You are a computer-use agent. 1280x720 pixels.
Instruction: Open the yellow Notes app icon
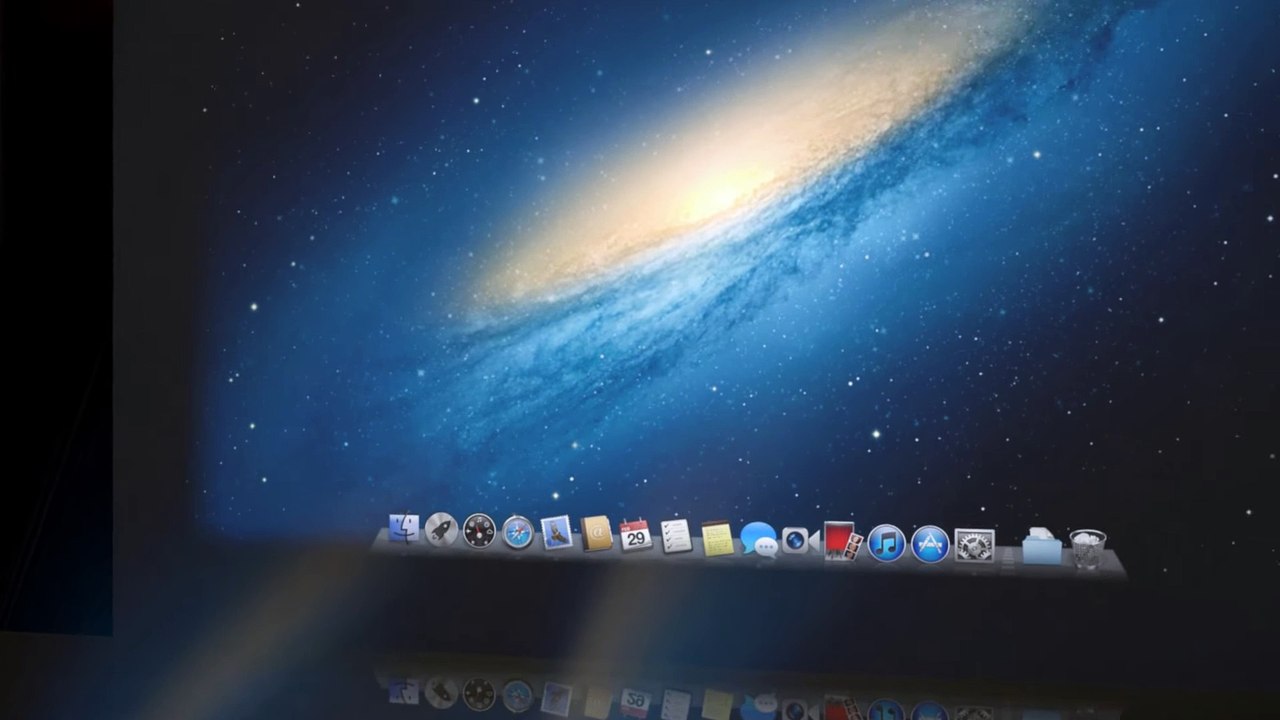tap(717, 538)
